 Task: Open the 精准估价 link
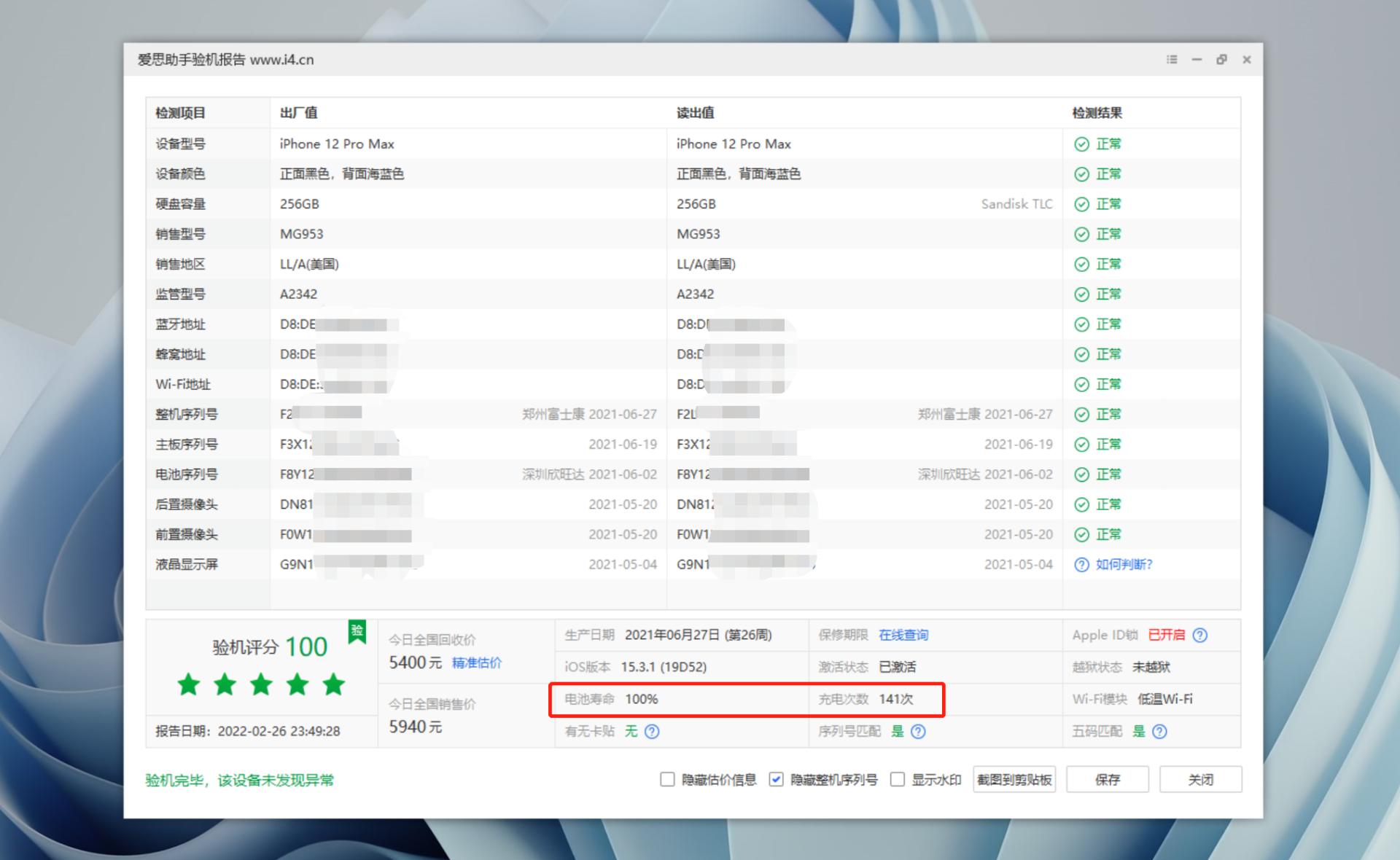click(x=478, y=662)
